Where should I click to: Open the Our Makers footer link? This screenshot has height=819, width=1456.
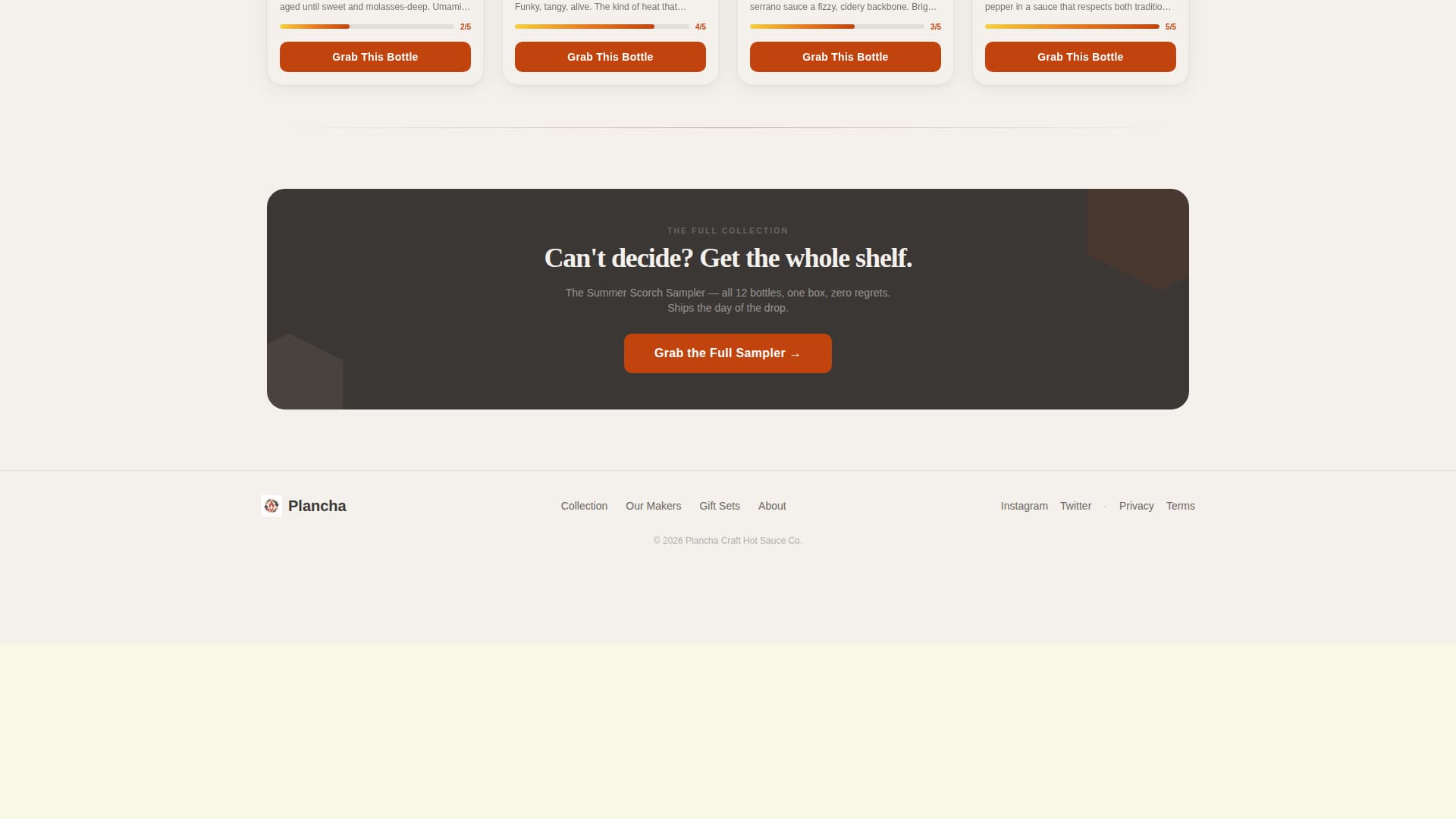tap(654, 506)
